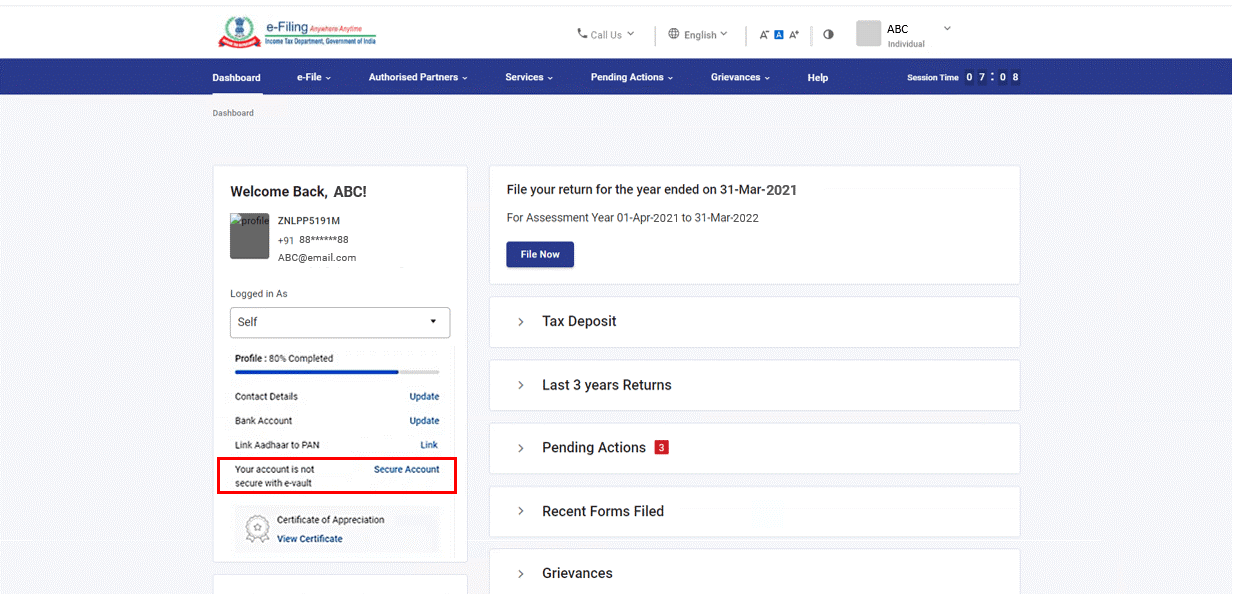This screenshot has height=596, width=1239.
Task: Click the globe language icon
Action: (x=673, y=34)
